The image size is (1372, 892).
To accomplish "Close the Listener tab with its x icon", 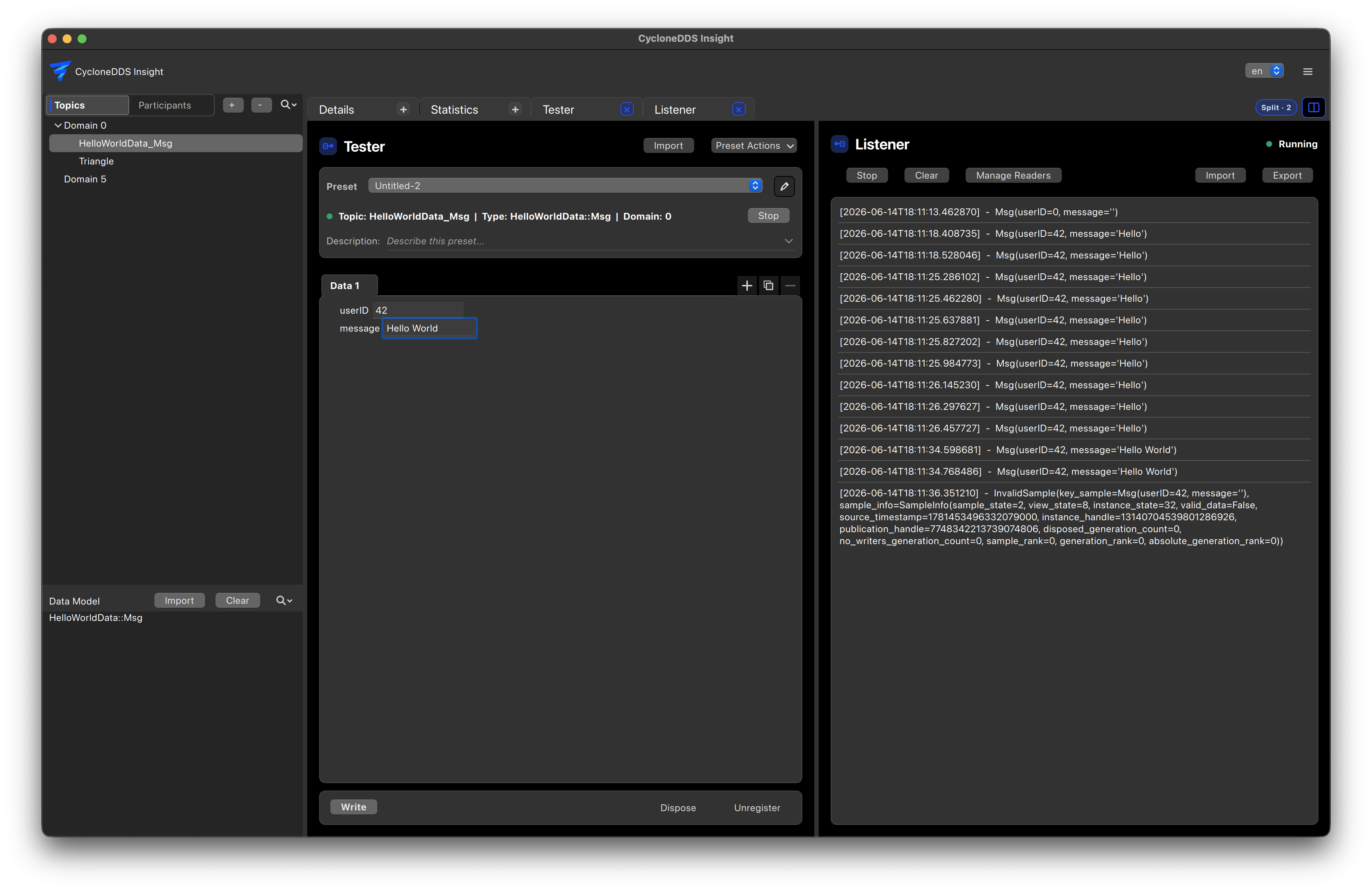I will pos(739,110).
